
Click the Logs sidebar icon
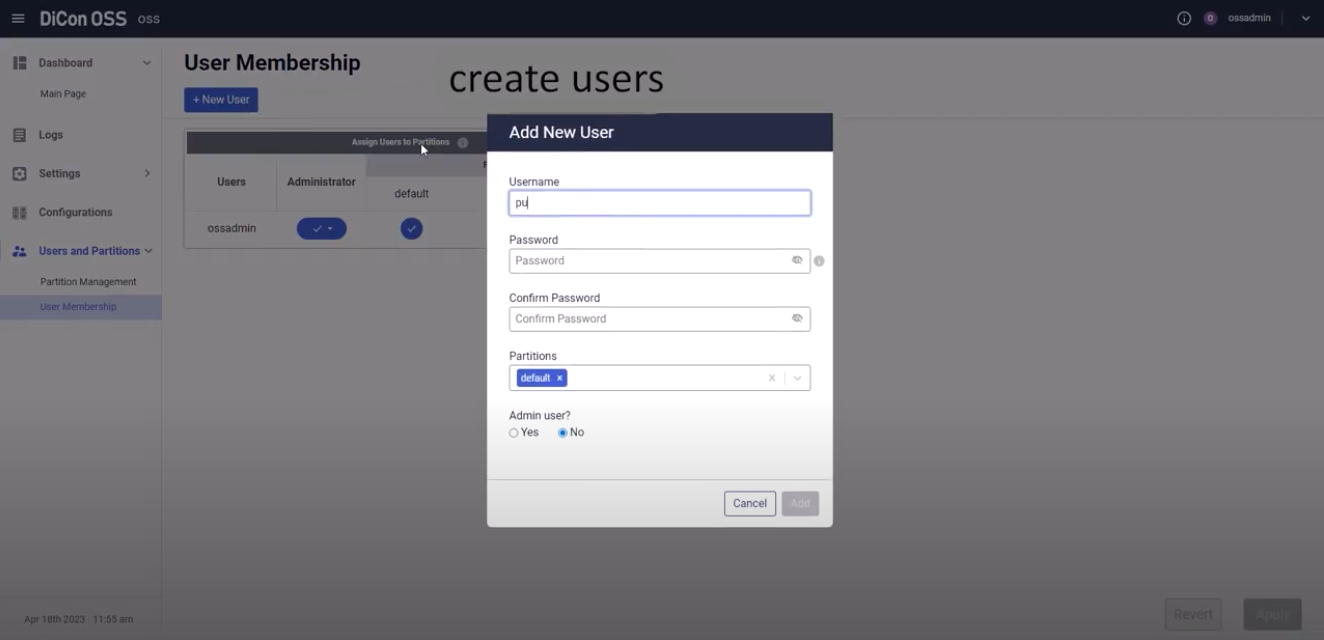coord(19,135)
